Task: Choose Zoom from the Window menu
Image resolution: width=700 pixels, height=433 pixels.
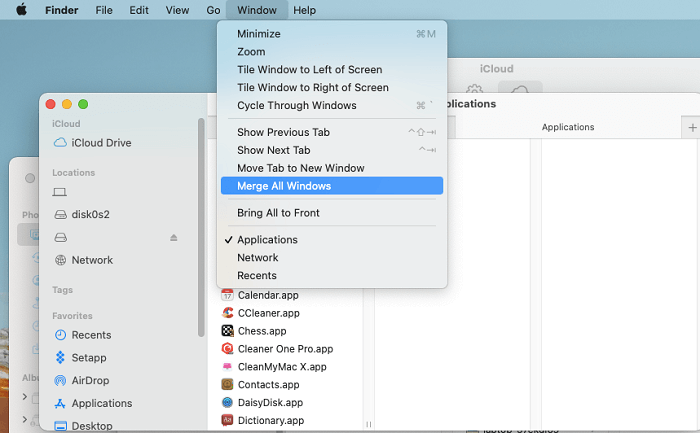Action: (x=332, y=52)
